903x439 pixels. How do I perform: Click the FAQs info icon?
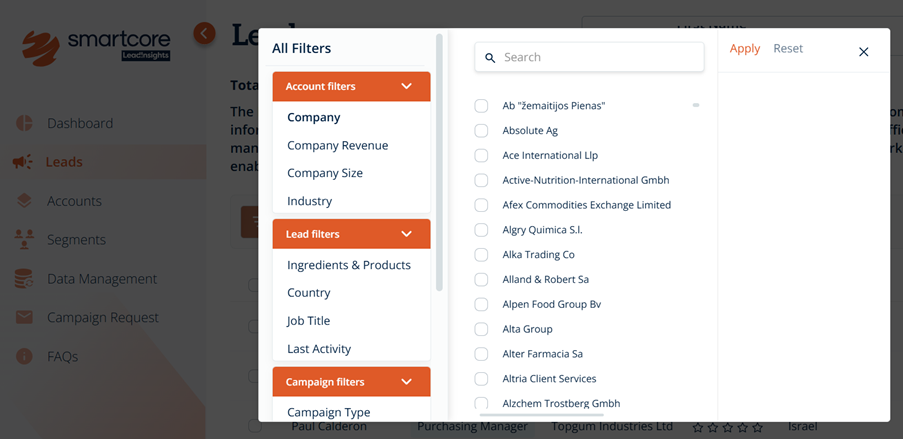(x=25, y=356)
